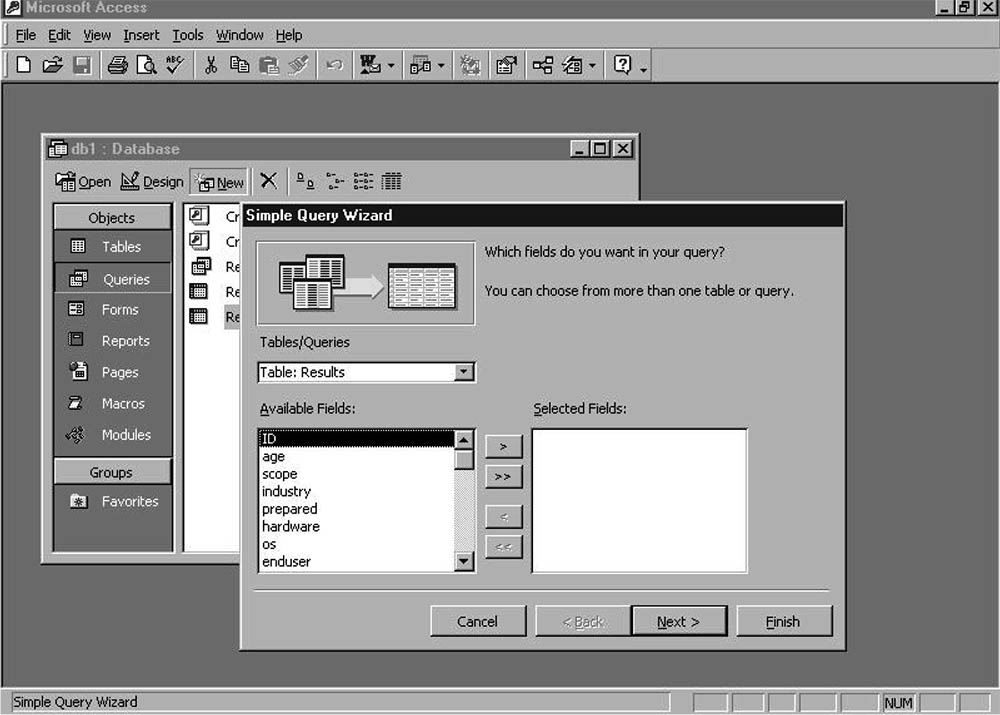
Task: Click the Cut scissors icon
Action: [210, 65]
